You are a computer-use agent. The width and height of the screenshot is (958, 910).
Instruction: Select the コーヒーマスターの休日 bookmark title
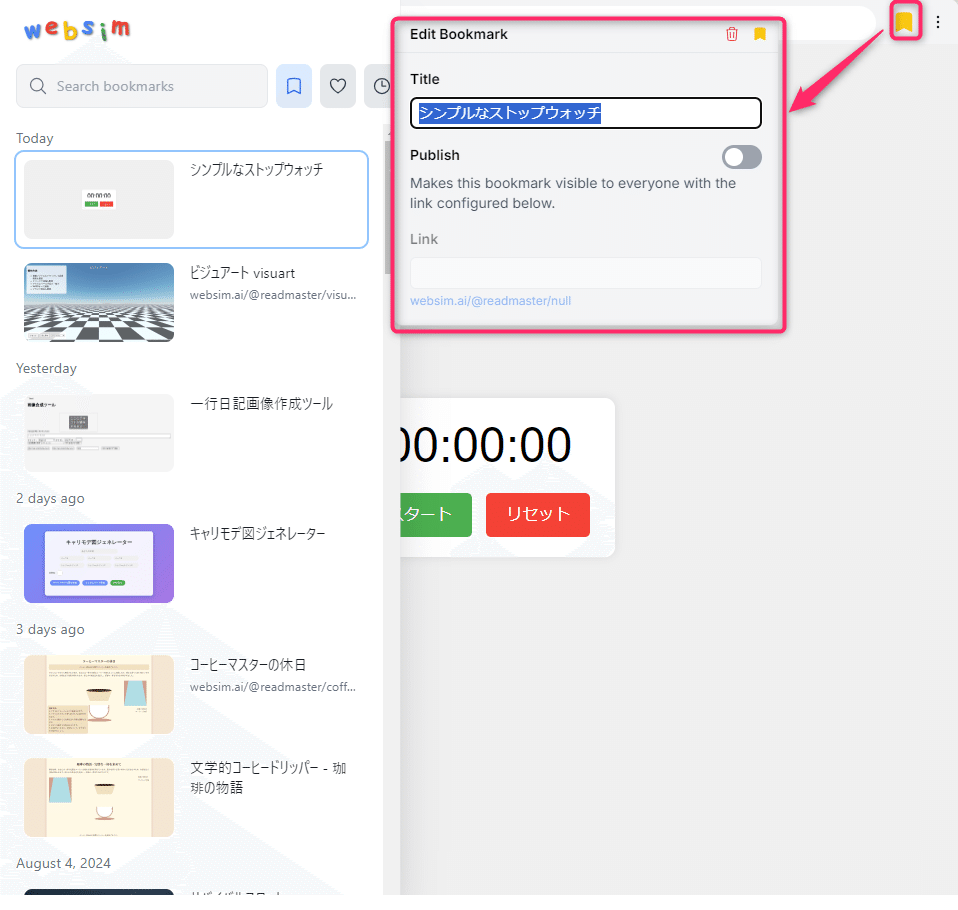point(247,665)
